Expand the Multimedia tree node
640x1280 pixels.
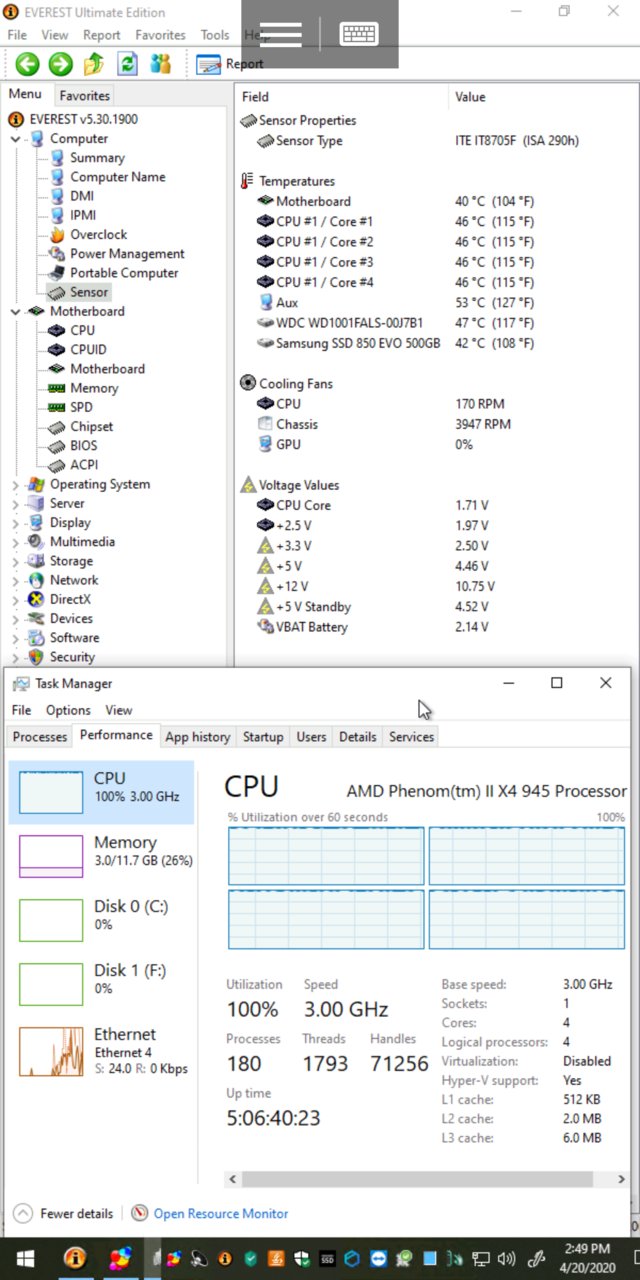tap(15, 542)
